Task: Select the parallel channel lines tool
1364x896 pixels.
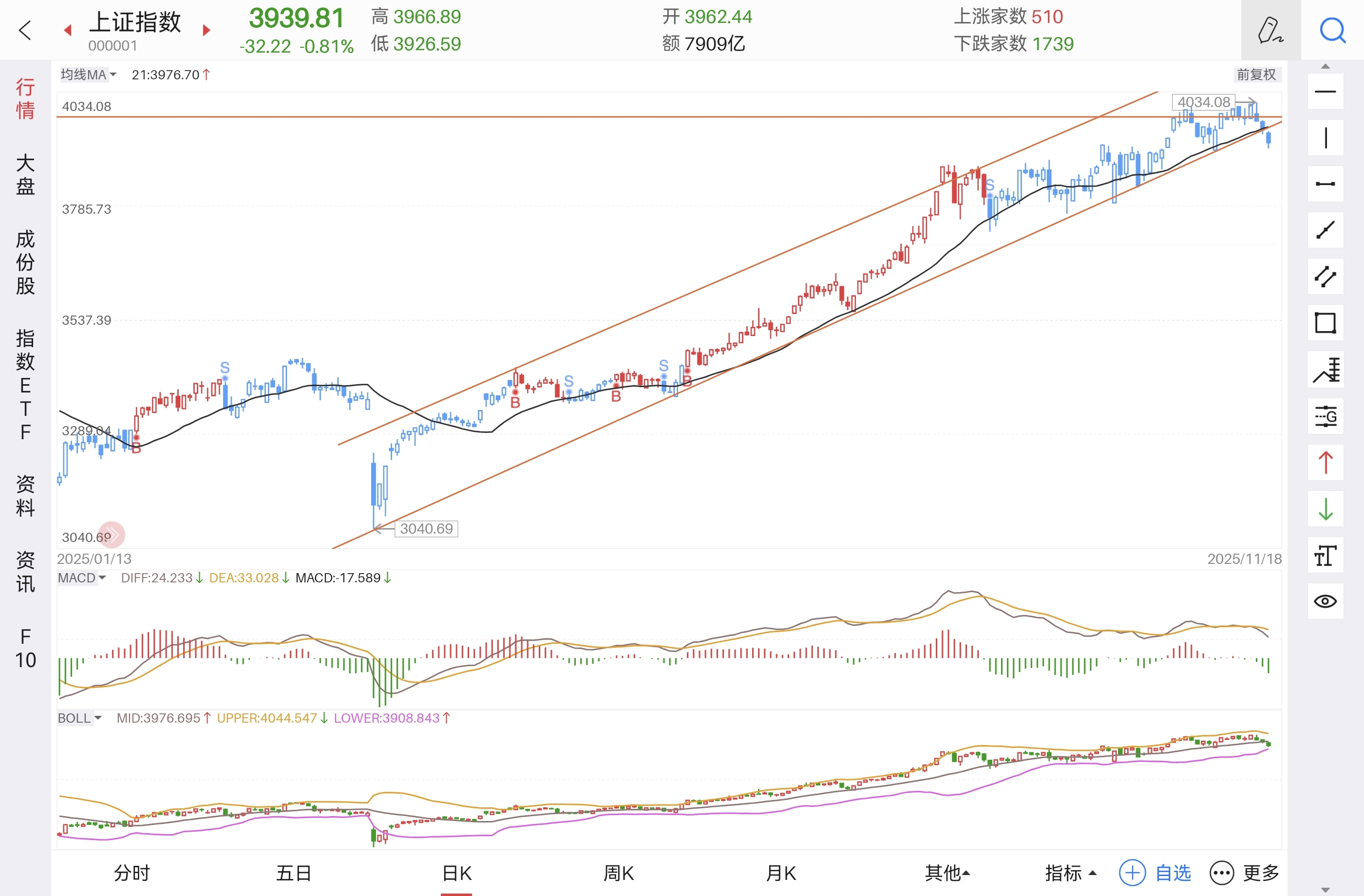Action: coord(1325,277)
